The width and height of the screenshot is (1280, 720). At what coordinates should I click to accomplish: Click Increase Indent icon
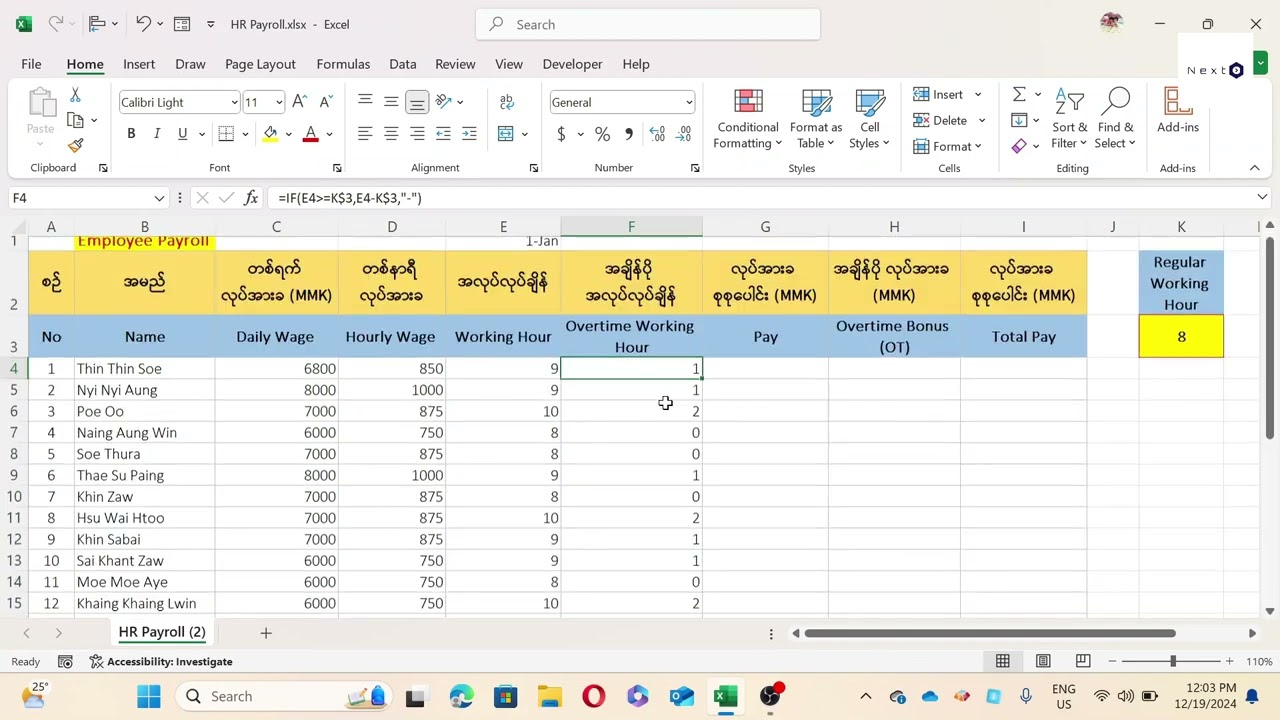coord(469,134)
